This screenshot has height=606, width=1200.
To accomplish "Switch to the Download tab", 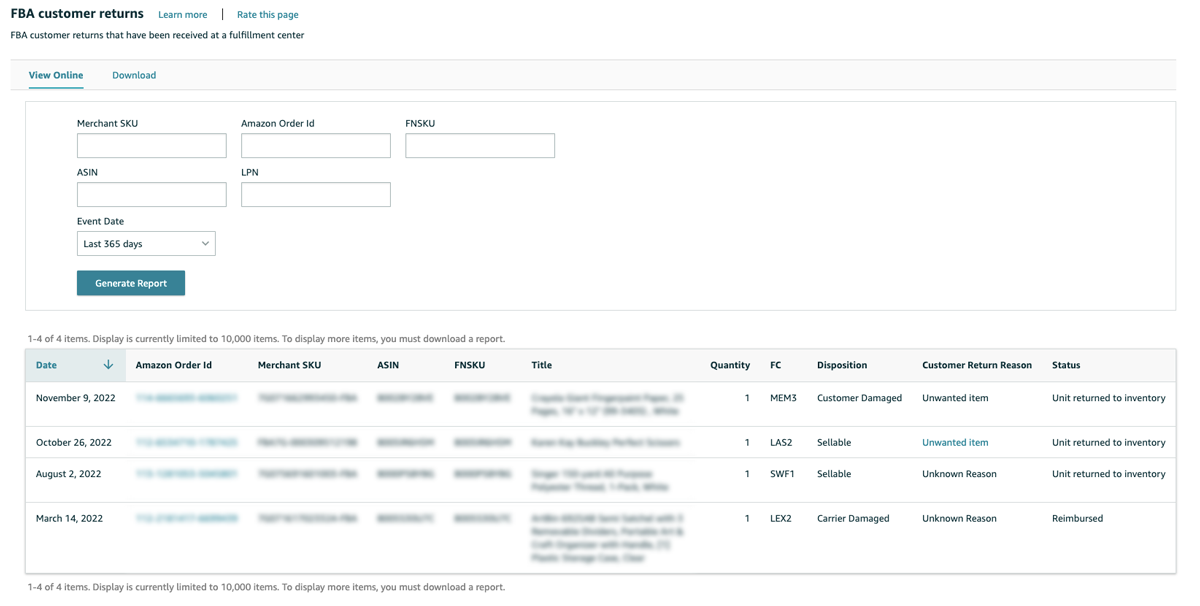I will tap(134, 75).
